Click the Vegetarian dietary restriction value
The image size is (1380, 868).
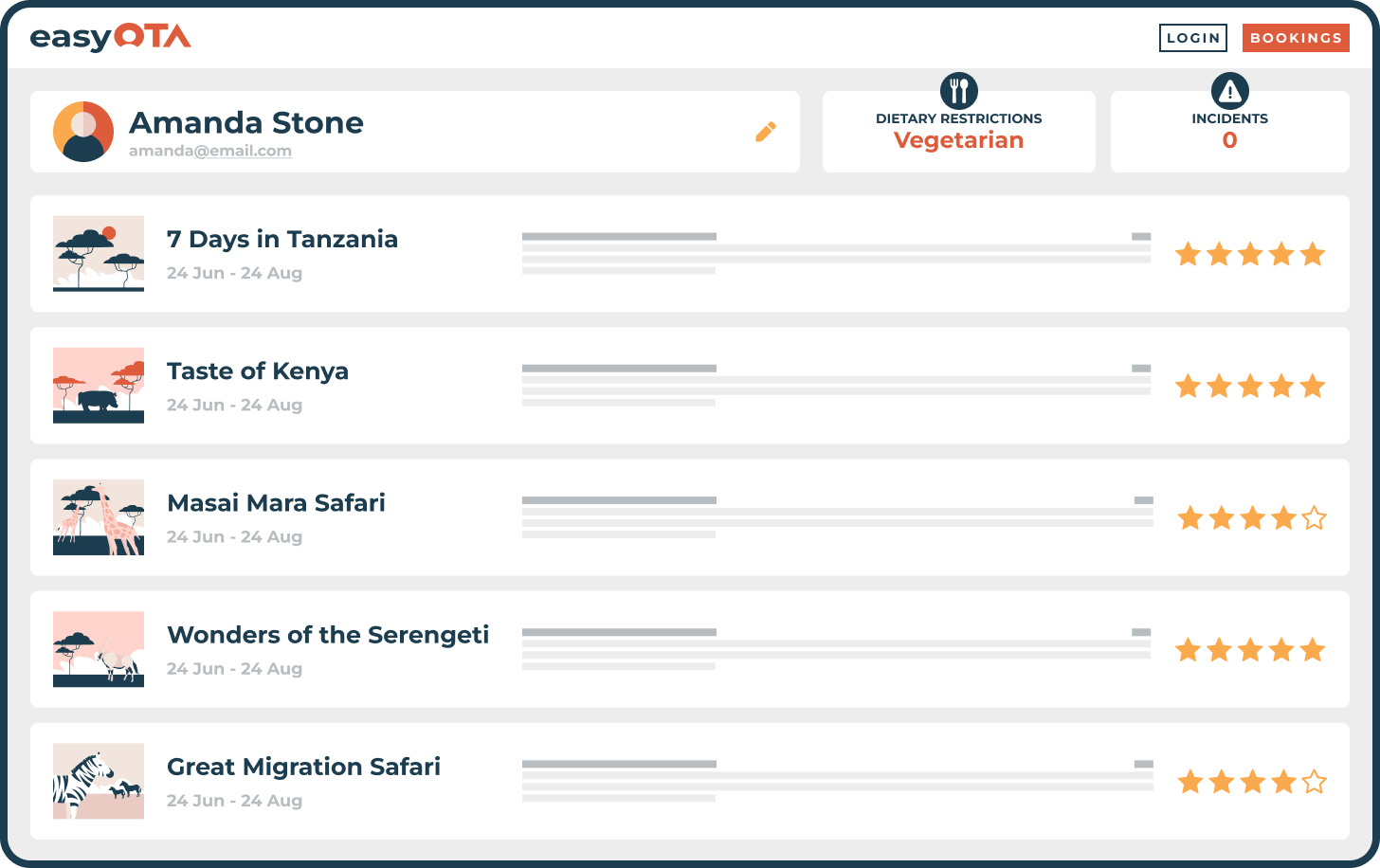(x=958, y=140)
